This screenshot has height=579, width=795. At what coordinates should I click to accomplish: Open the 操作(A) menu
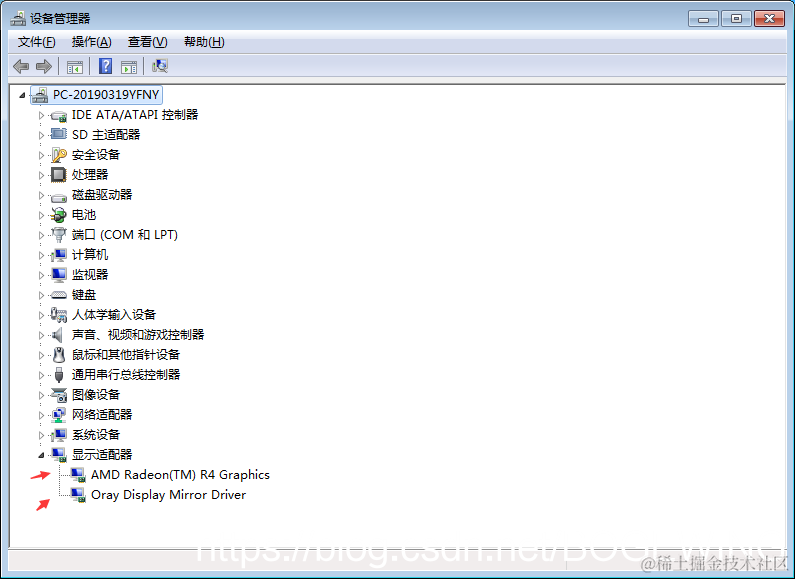click(x=92, y=42)
